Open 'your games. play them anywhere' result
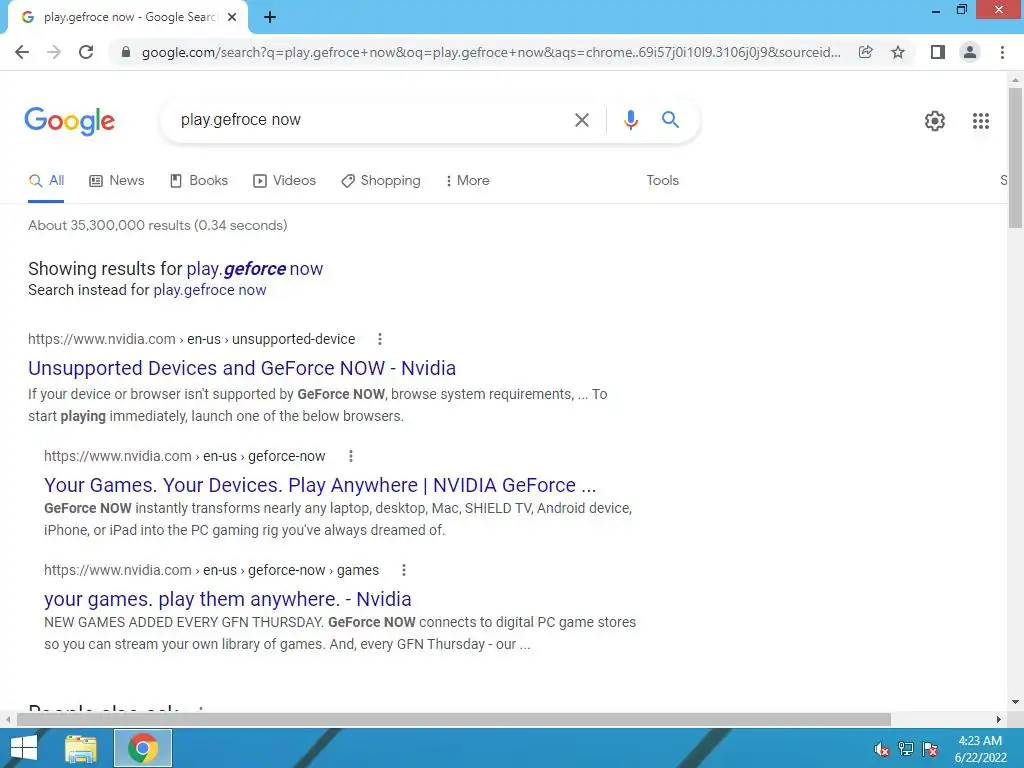The height and width of the screenshot is (768, 1024). tap(227, 600)
